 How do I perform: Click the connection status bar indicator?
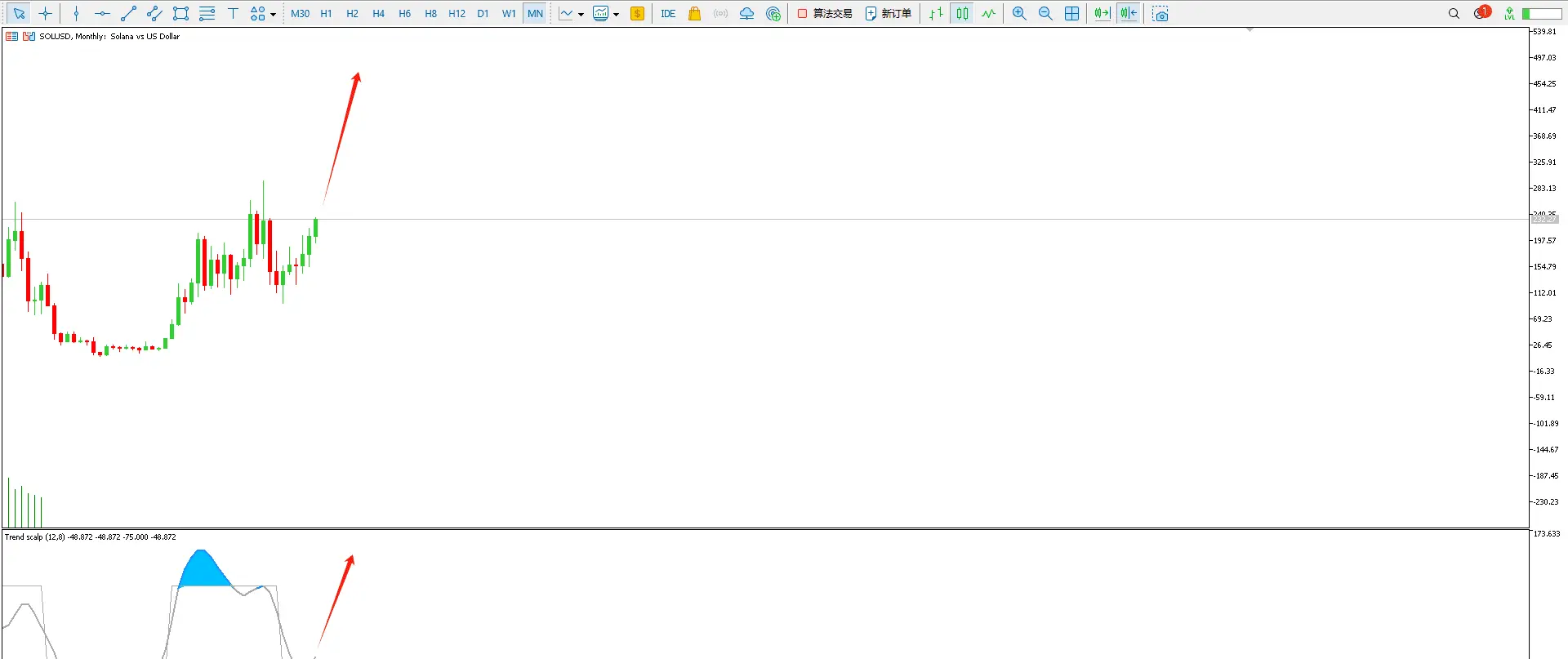1542,13
